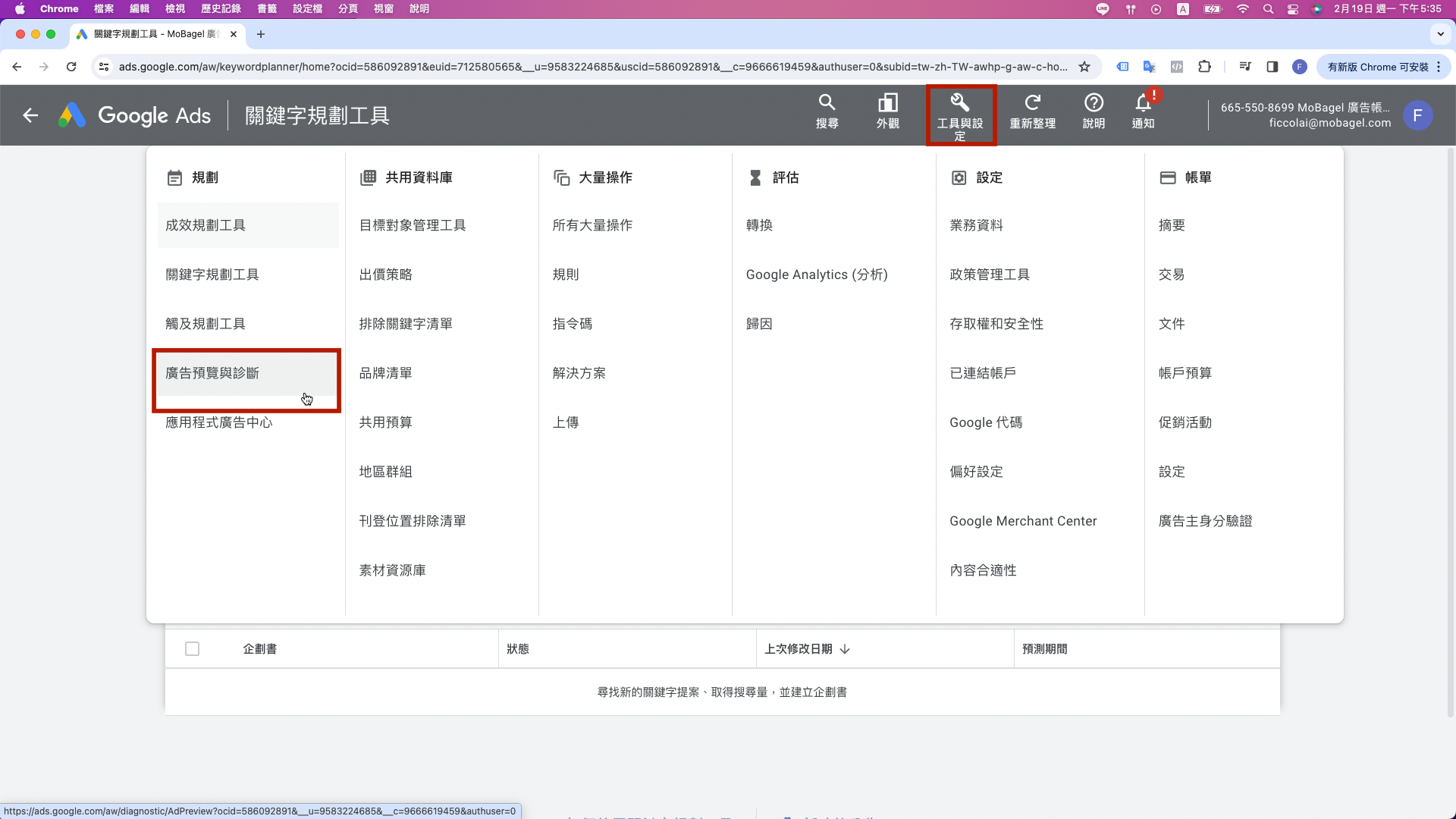This screenshot has width=1456, height=819.
Task: Click the account avatar F in Google Ads header
Action: [1417, 115]
